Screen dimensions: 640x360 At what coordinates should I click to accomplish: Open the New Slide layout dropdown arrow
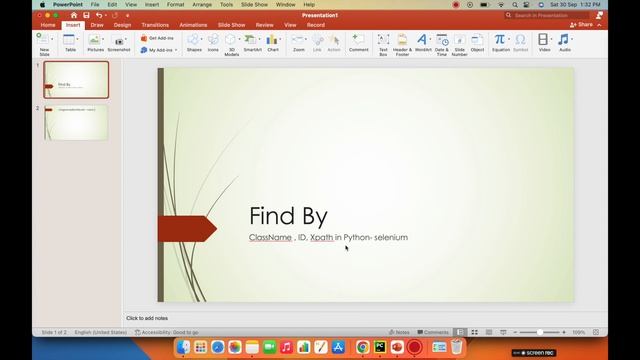click(52, 39)
